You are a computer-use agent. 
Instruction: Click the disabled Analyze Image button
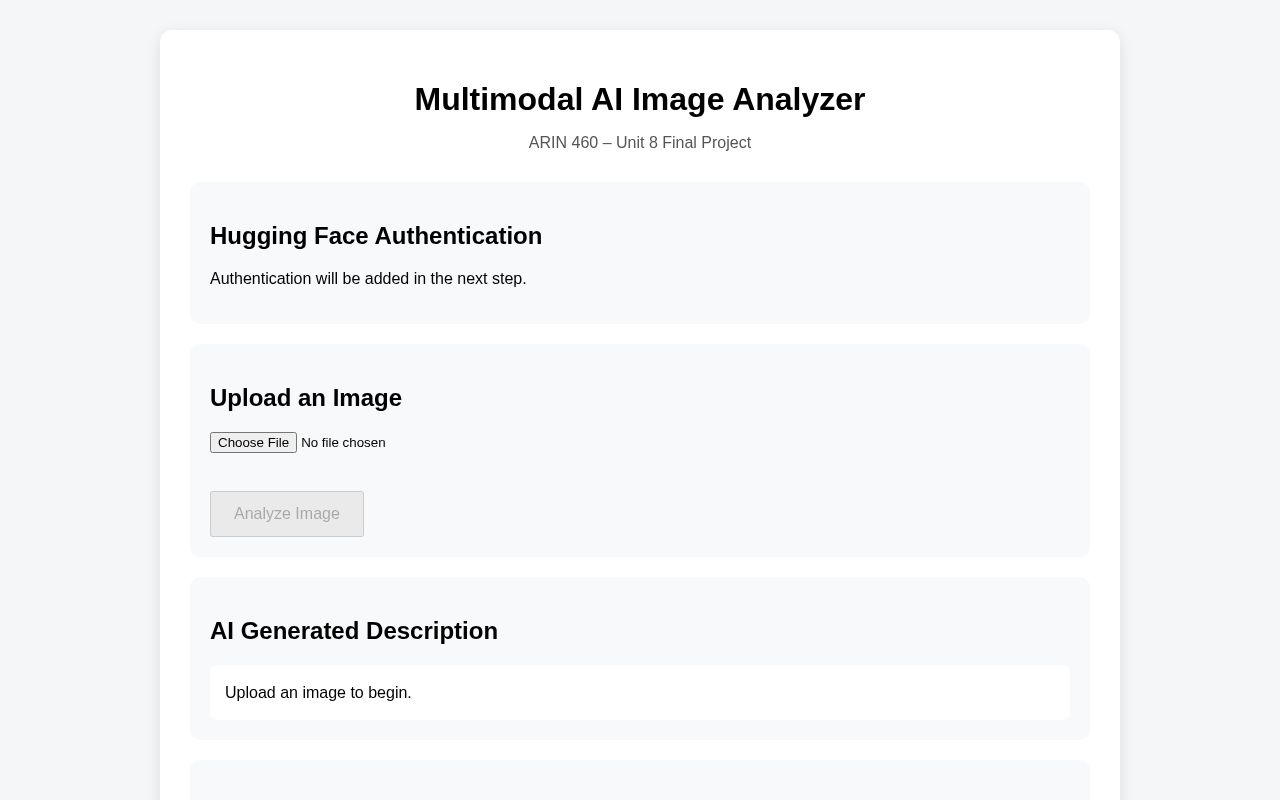pos(287,514)
